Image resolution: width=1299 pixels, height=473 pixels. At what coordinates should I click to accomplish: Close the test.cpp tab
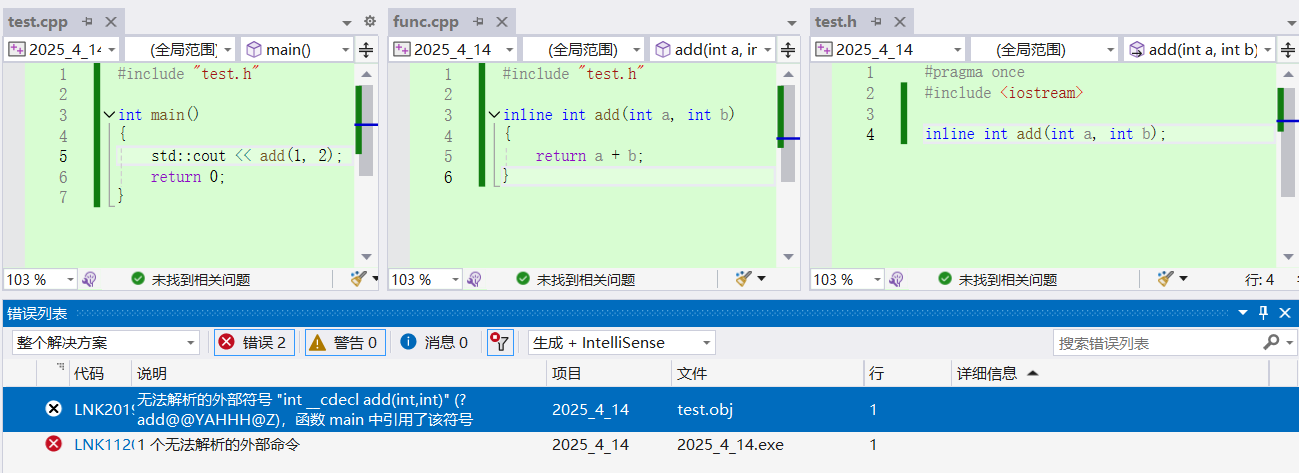pyautogui.click(x=109, y=21)
